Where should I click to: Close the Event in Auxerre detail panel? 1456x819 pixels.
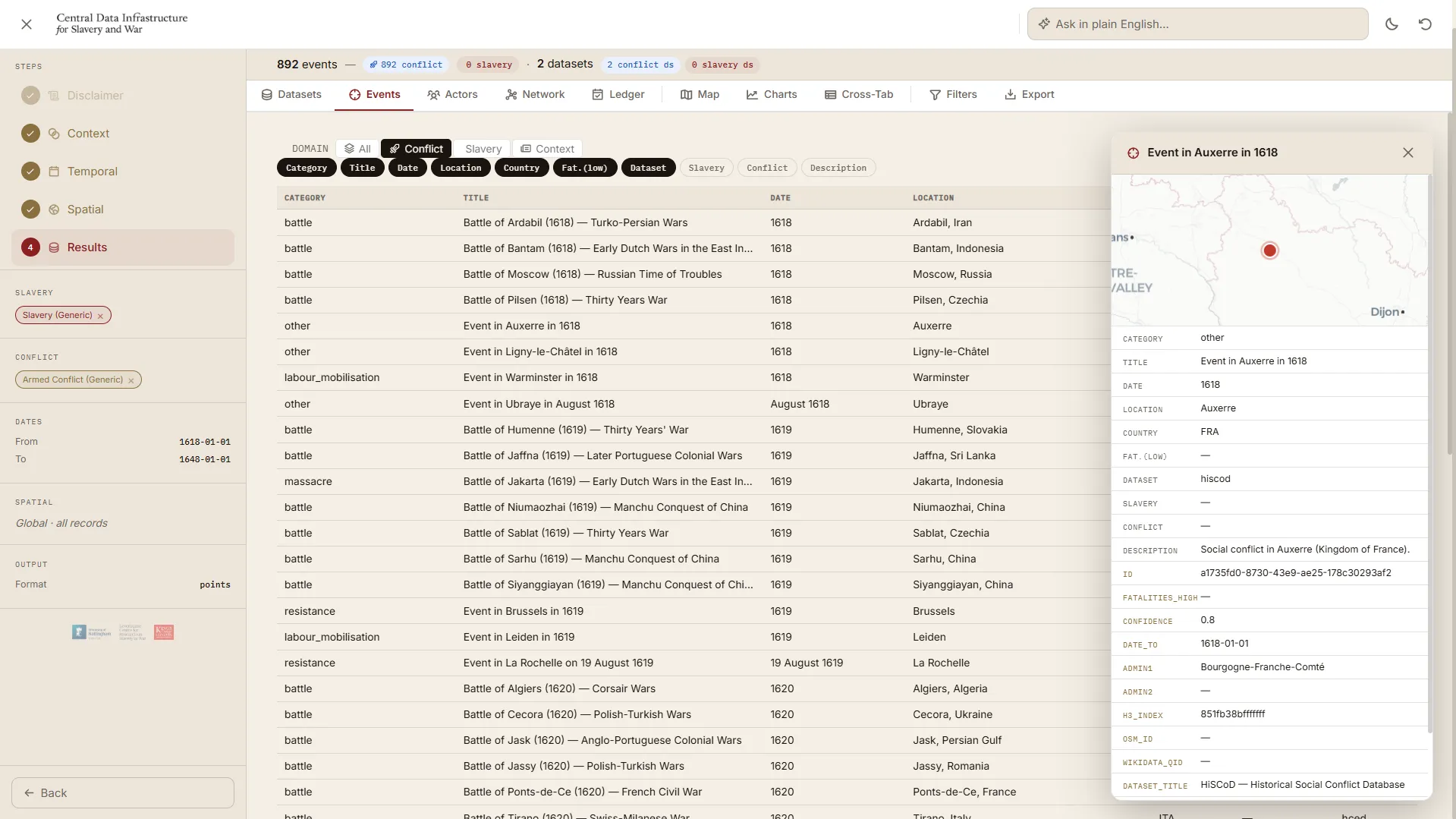pos(1408,153)
